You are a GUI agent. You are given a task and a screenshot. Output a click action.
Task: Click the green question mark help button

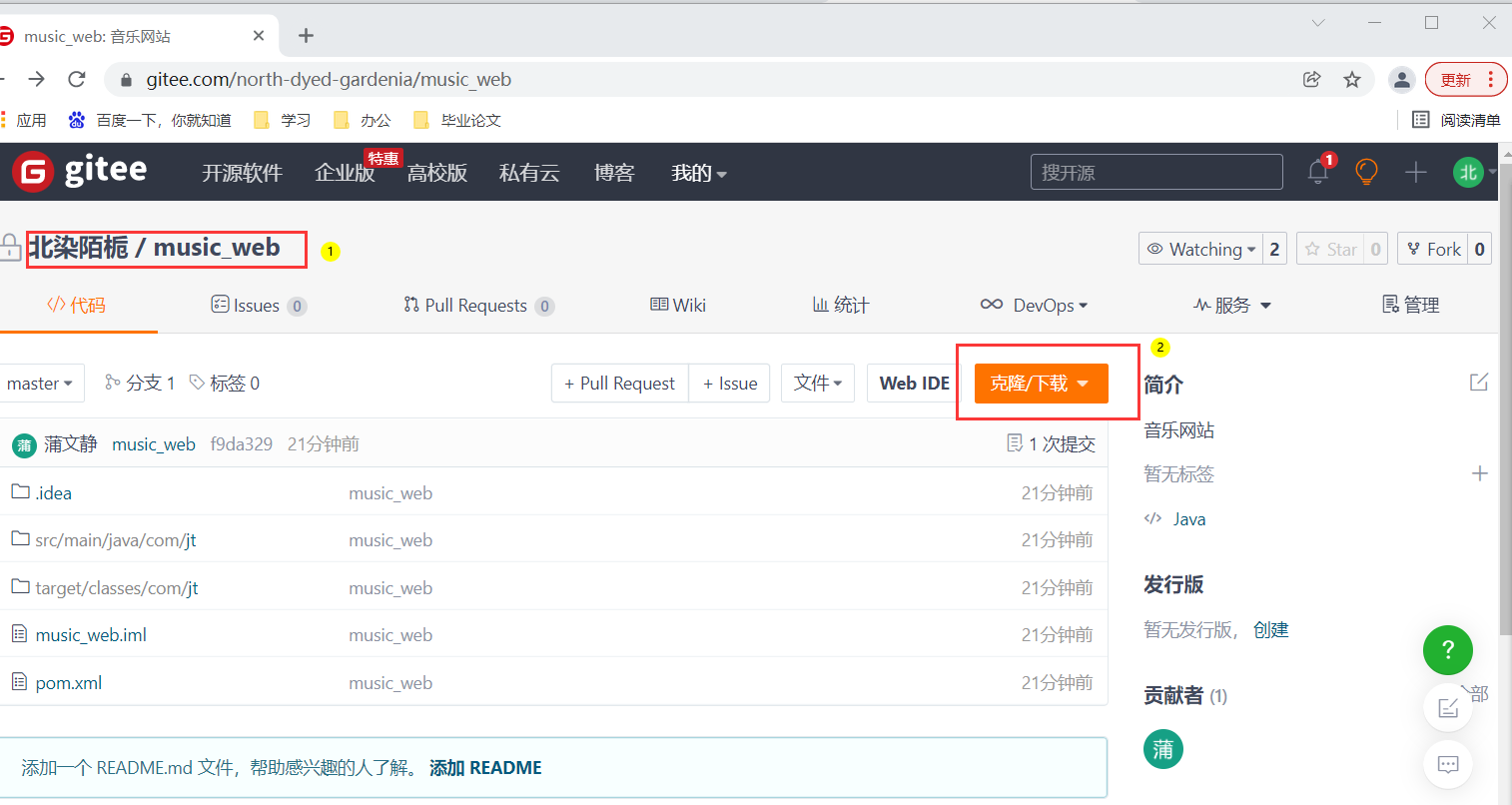[1448, 650]
